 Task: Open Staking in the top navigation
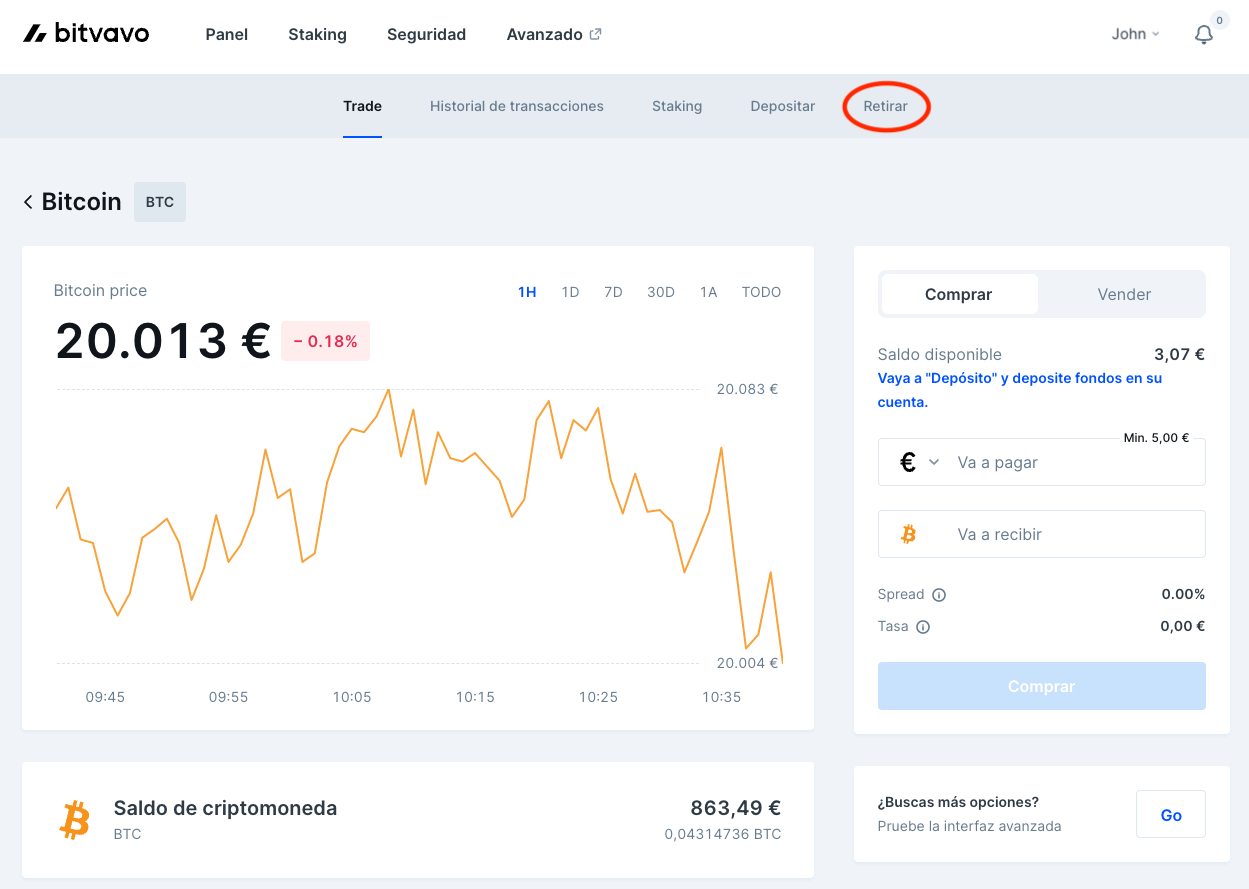pos(317,34)
